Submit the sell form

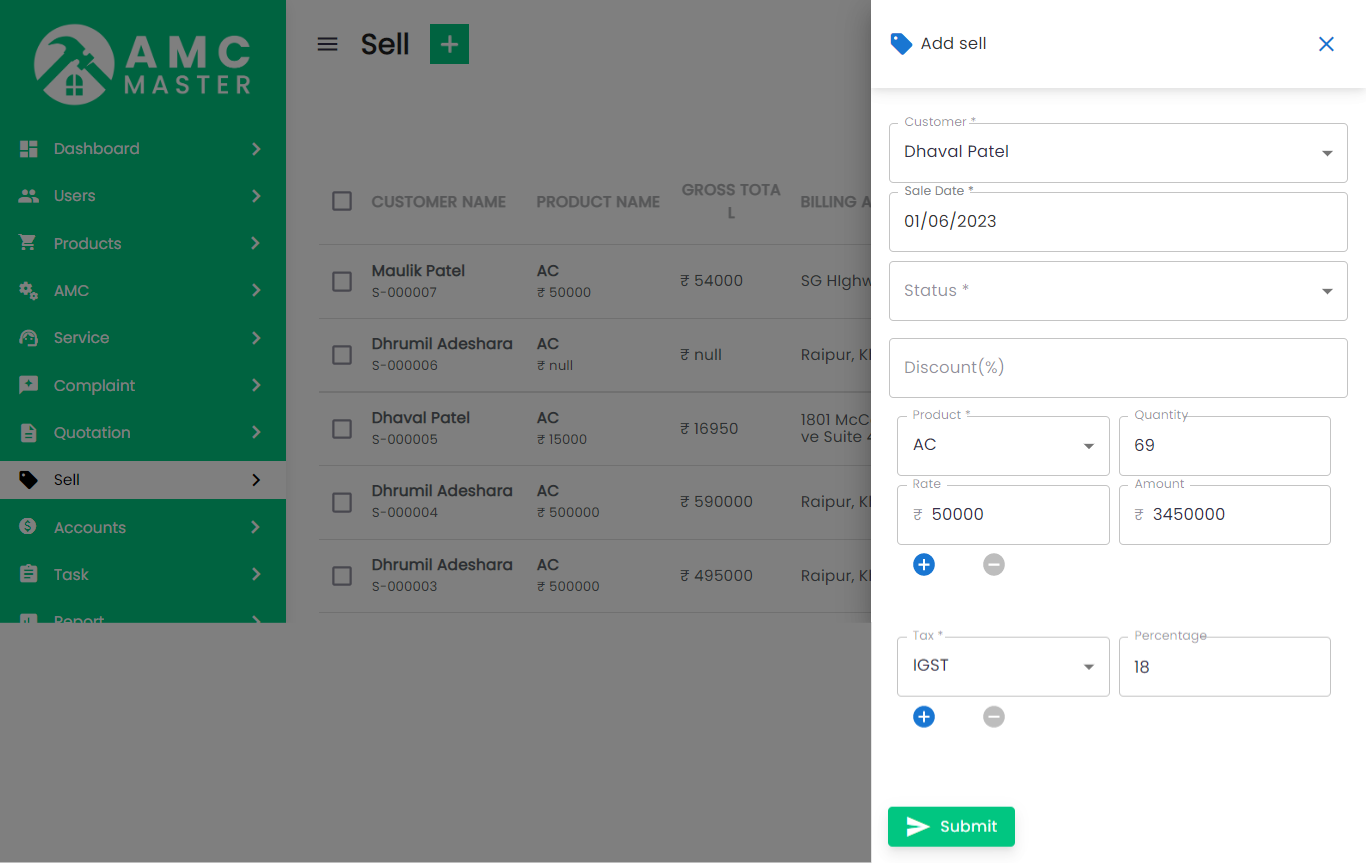951,826
